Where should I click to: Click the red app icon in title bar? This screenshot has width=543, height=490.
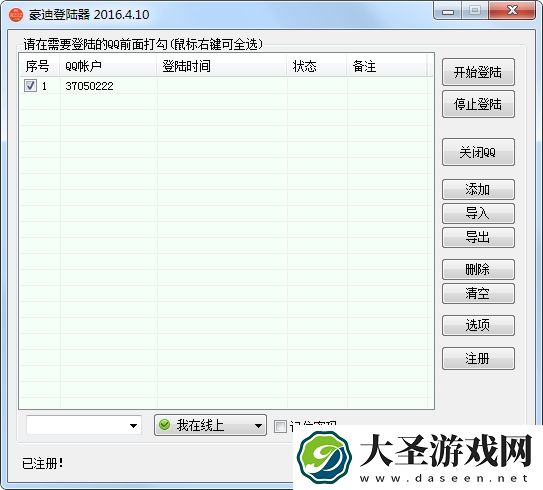coord(16,15)
